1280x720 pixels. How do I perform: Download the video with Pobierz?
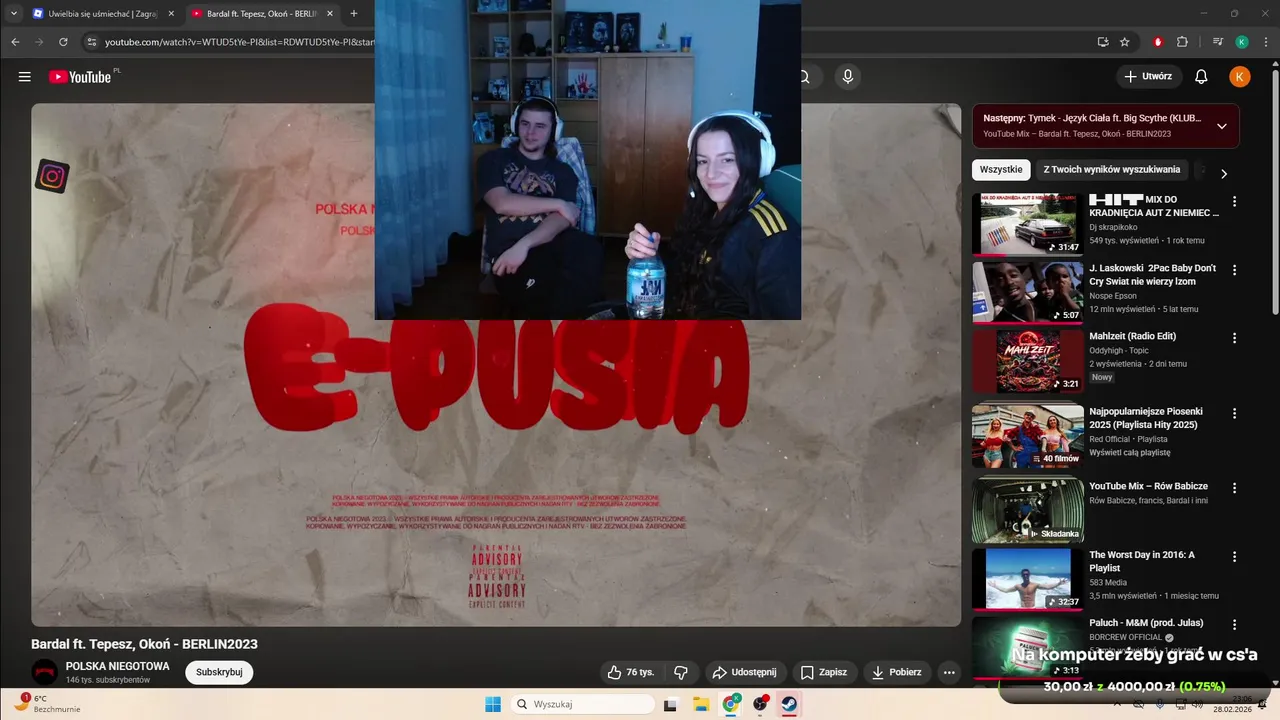[x=897, y=672]
